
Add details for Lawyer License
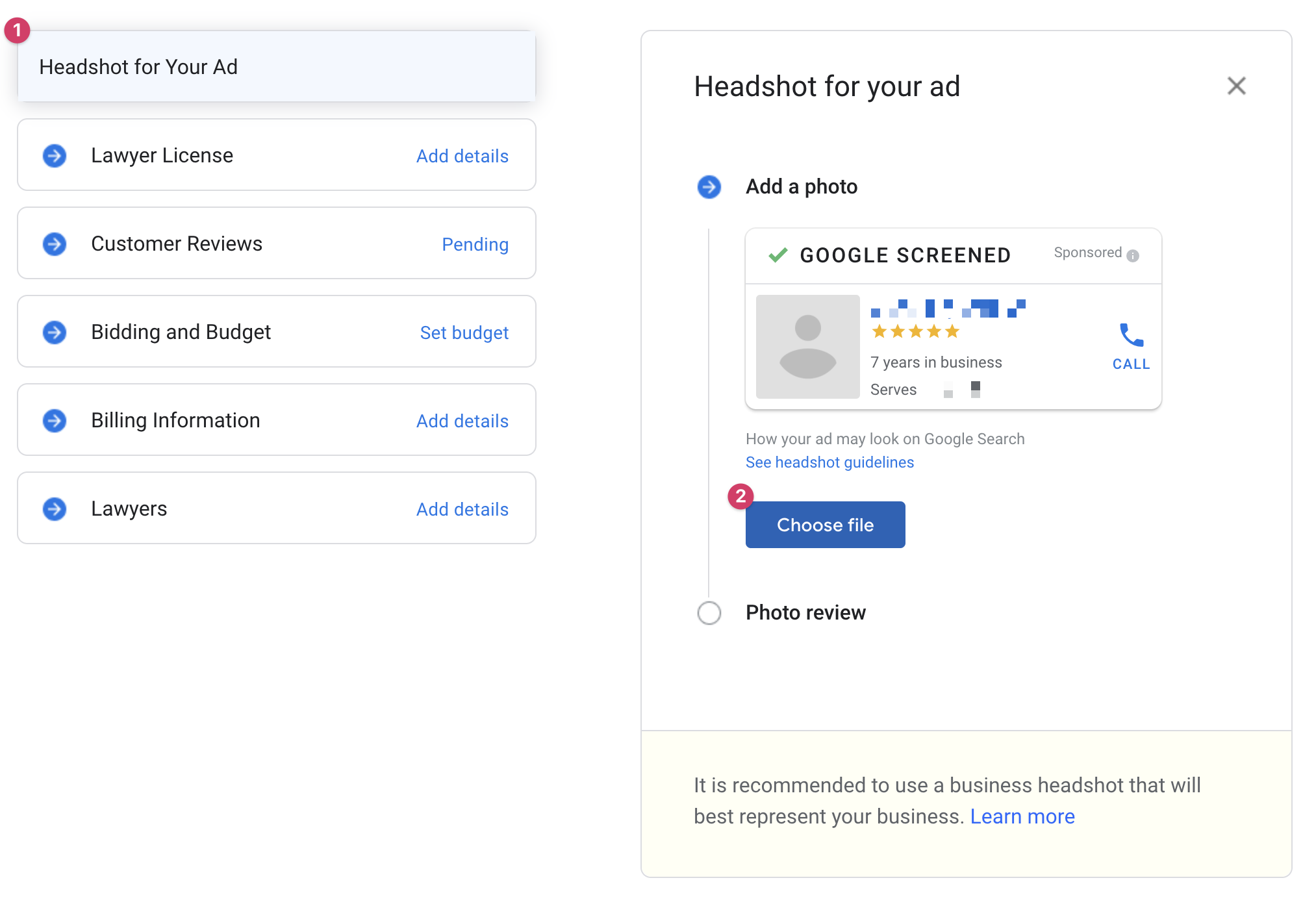point(462,156)
